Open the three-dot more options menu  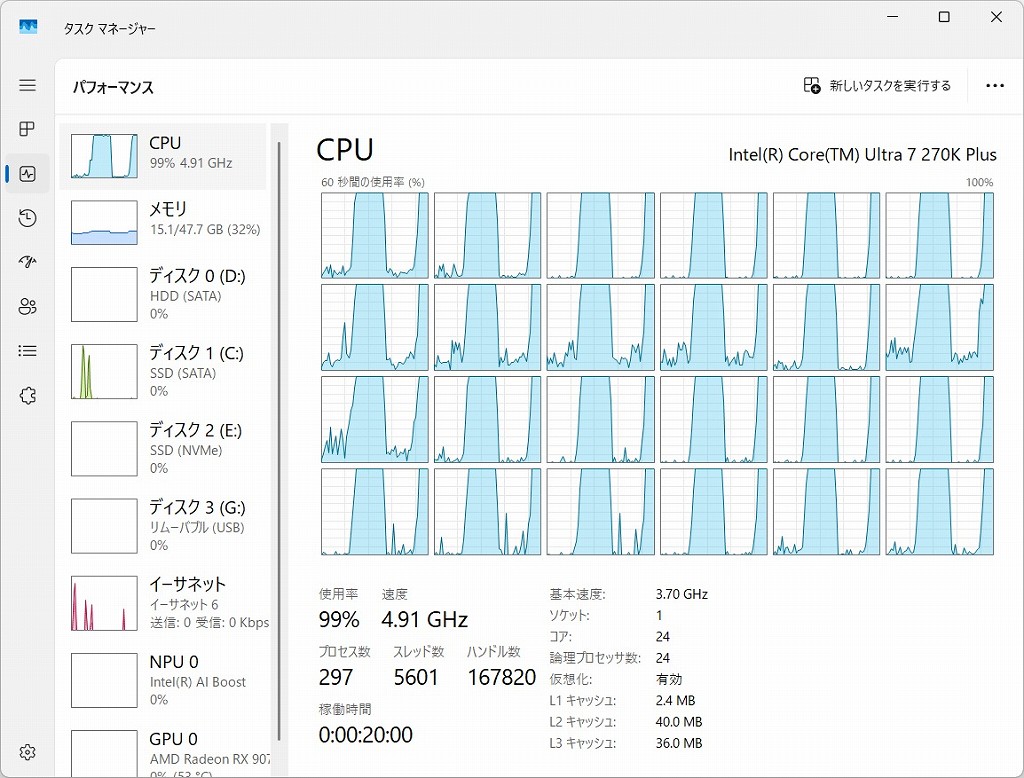tap(995, 86)
